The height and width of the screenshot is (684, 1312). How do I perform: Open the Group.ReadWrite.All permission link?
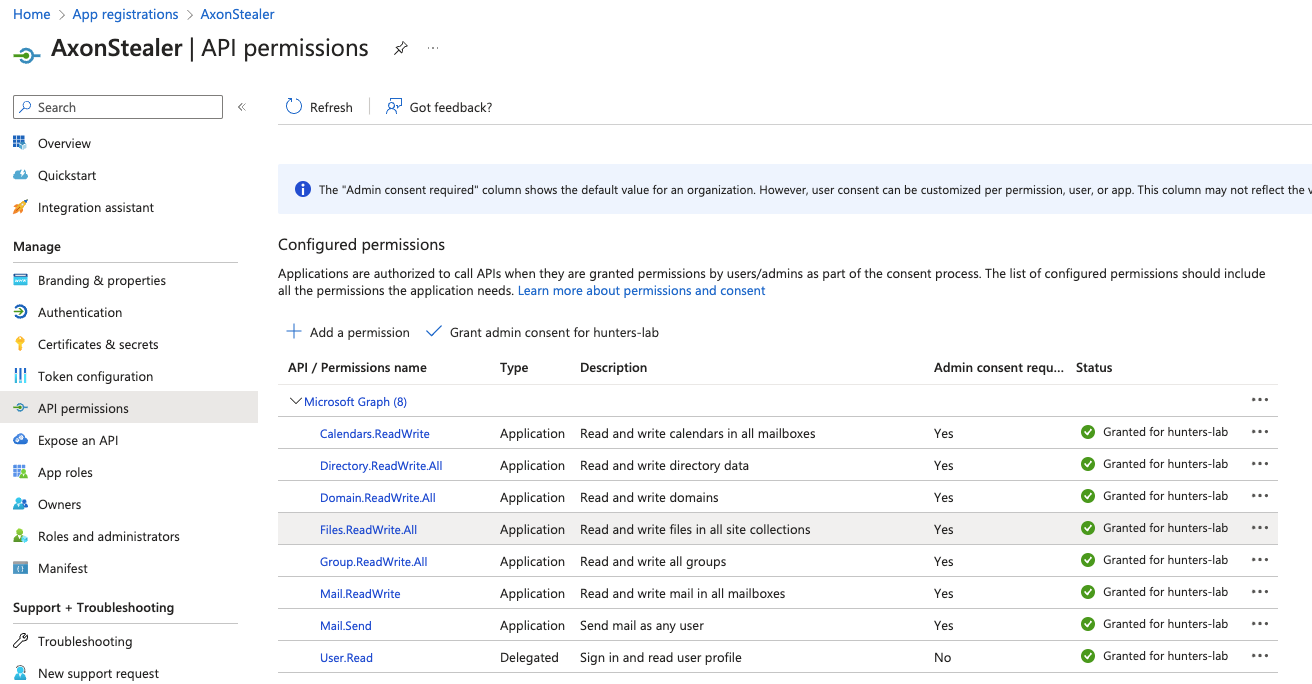pyautogui.click(x=374, y=561)
